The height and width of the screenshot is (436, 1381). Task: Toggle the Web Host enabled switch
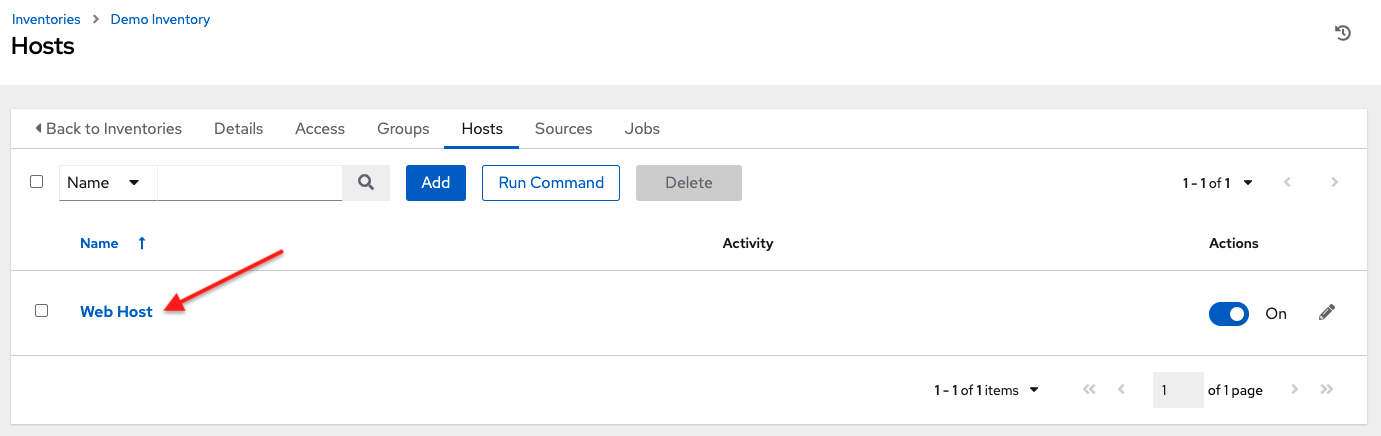[1229, 314]
